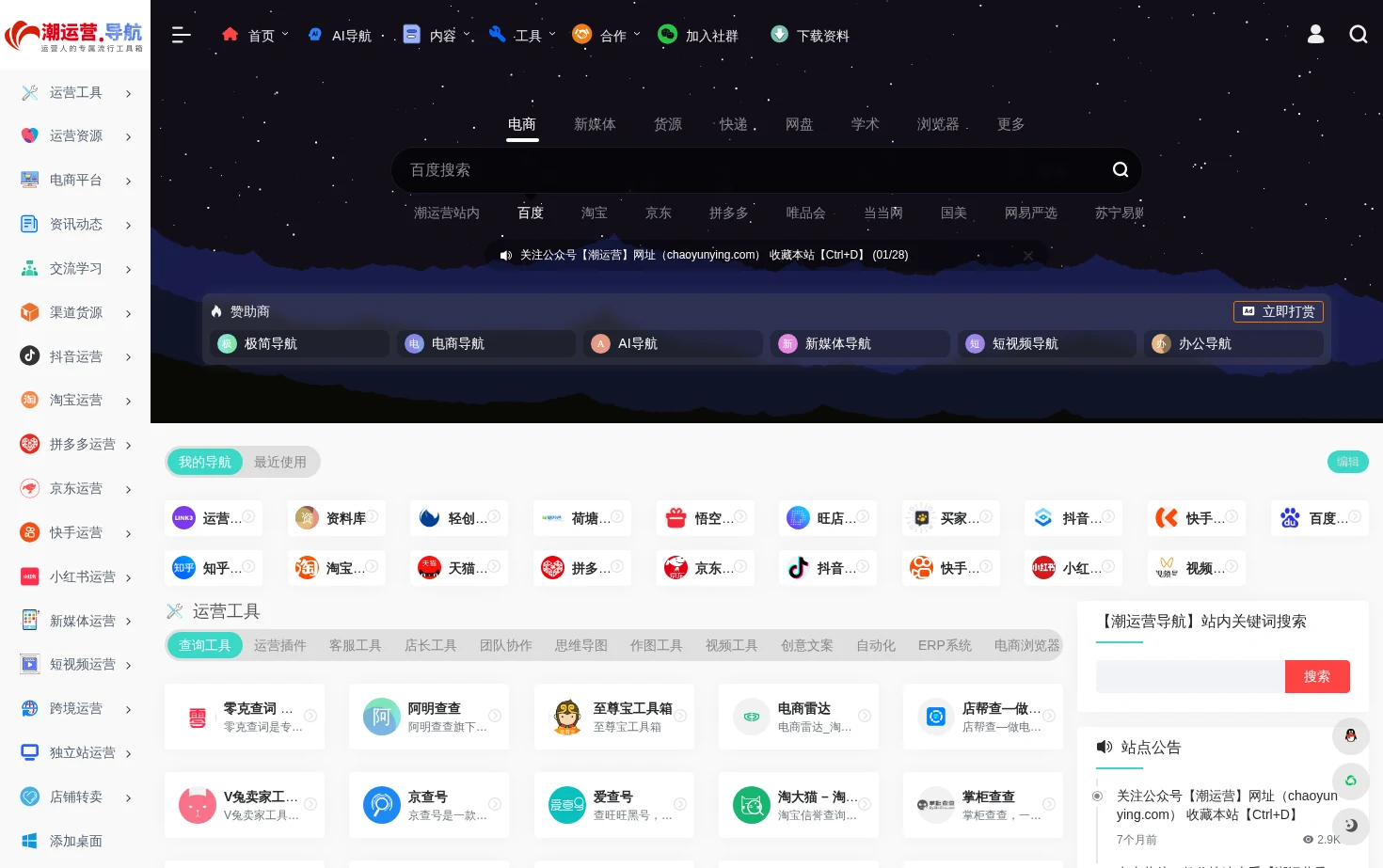Open the 爱查号 tool card
The height and width of the screenshot is (868, 1383).
(614, 805)
